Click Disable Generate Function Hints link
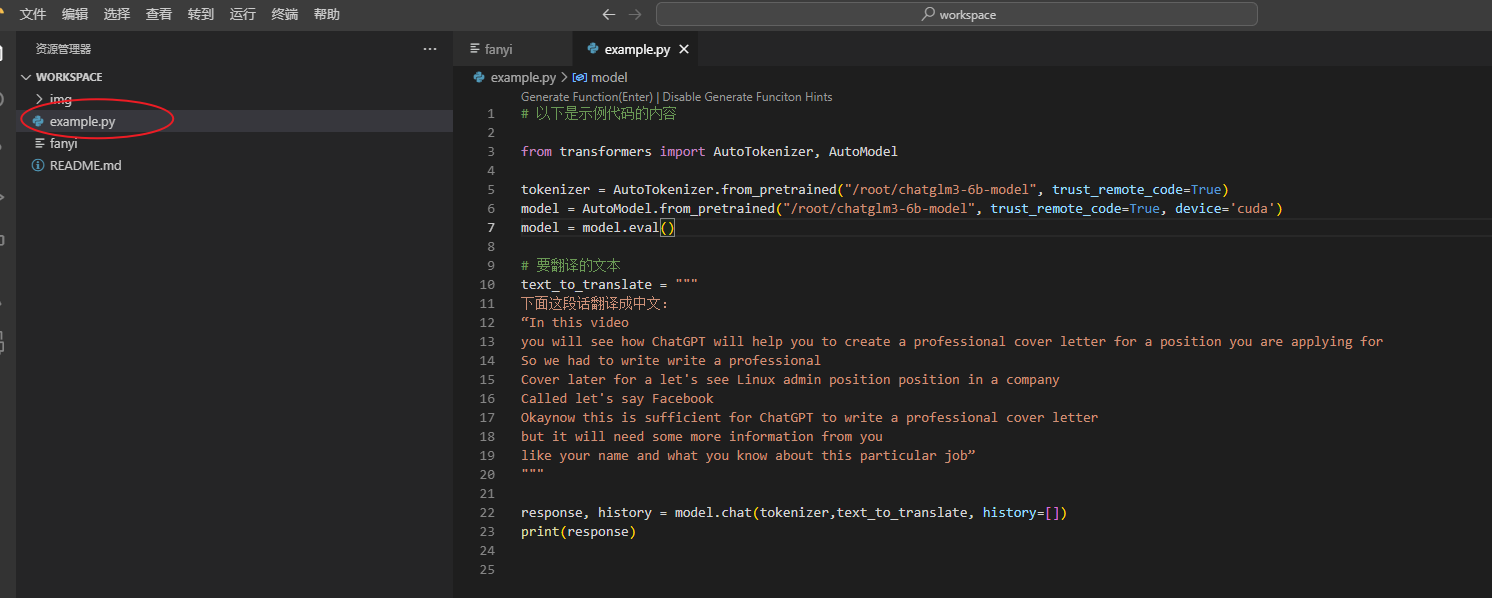The height and width of the screenshot is (598, 1492). (x=747, y=97)
